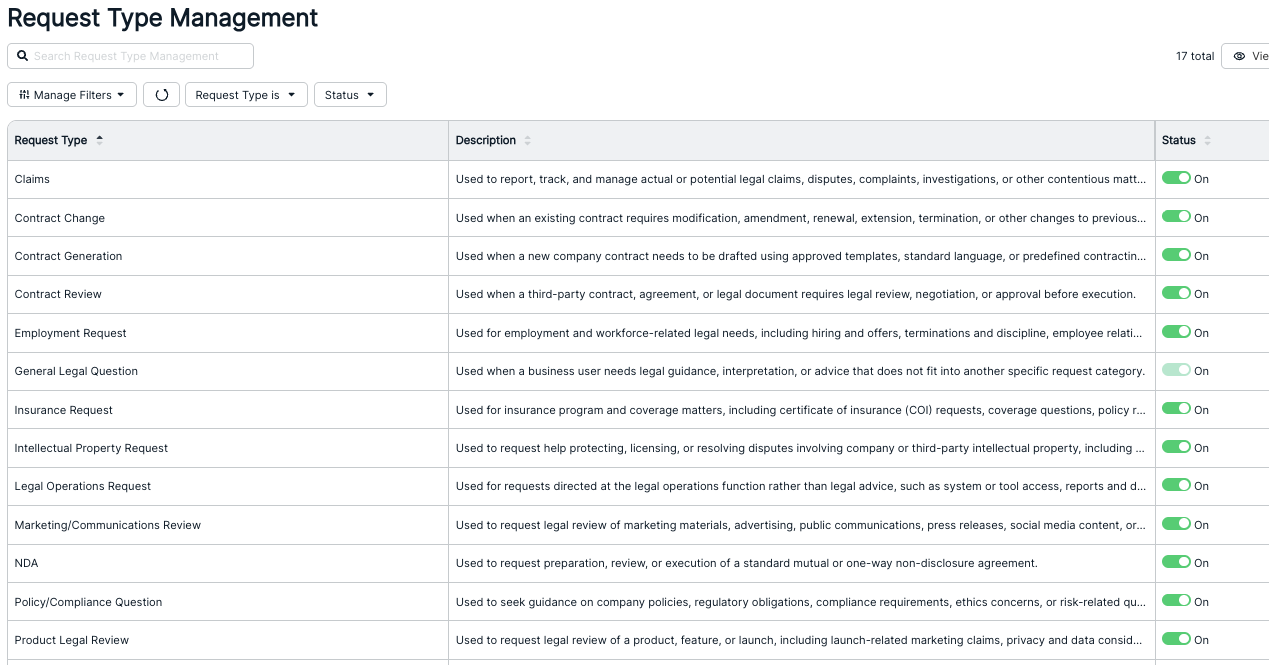Image resolution: width=1269 pixels, height=665 pixels.
Task: Click the Claims description text
Action: 801,179
